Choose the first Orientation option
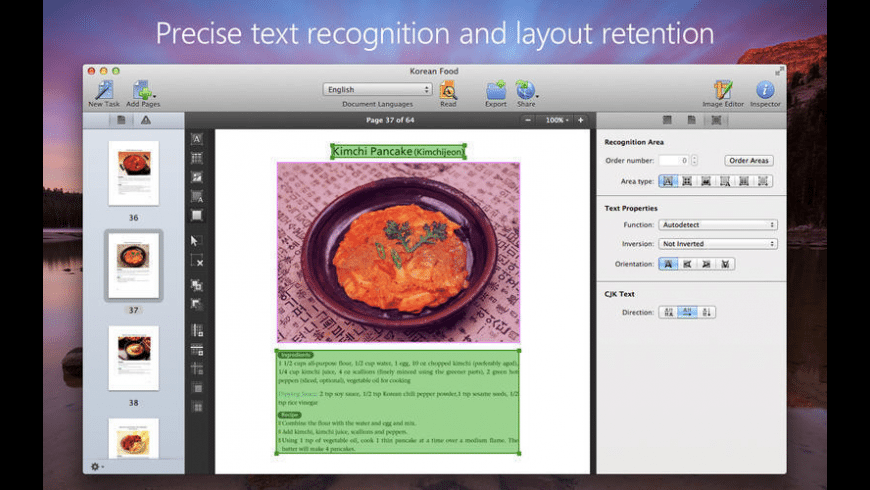Viewport: 870px width, 490px height. [x=668, y=264]
